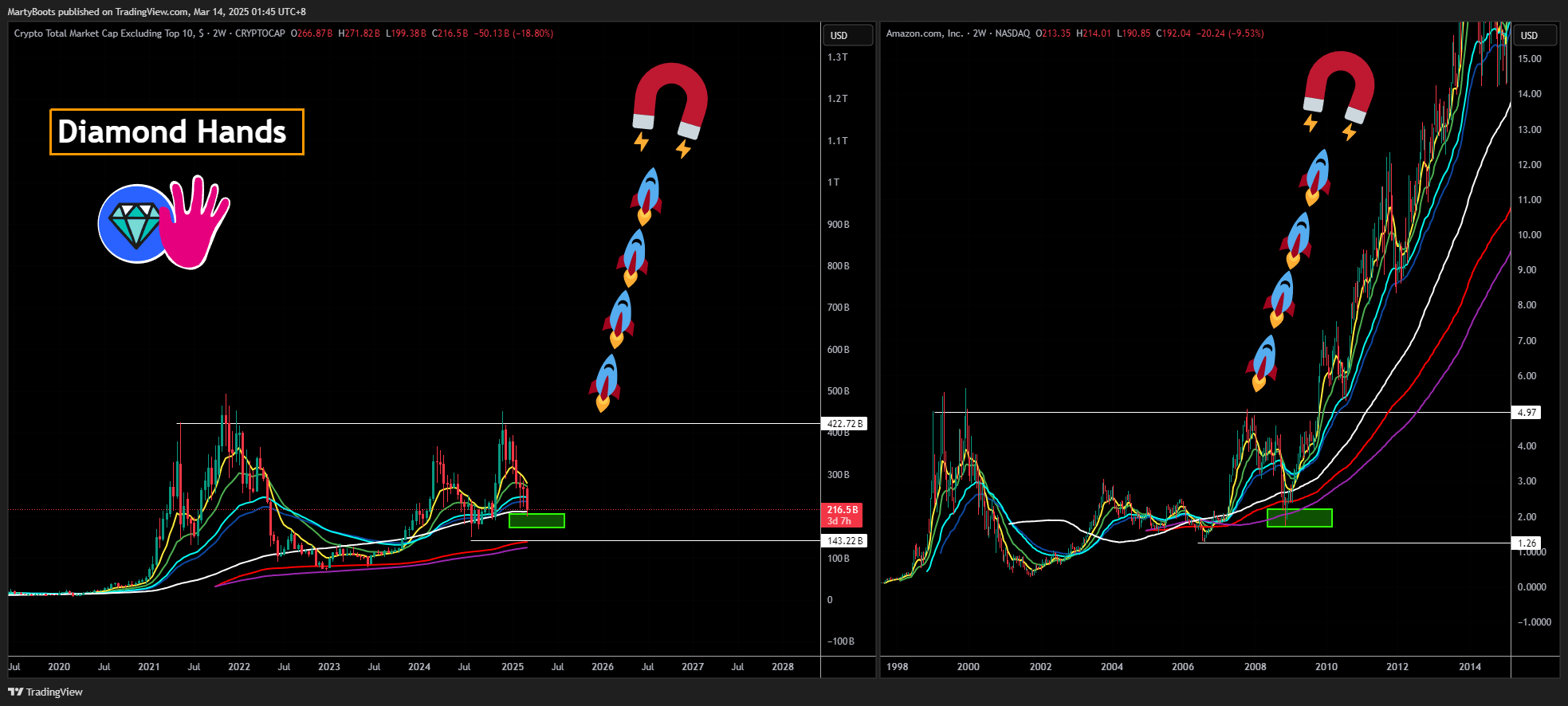Click the NASDAQ exchange label
The width and height of the screenshot is (1568, 706).
pyautogui.click(x=1012, y=33)
